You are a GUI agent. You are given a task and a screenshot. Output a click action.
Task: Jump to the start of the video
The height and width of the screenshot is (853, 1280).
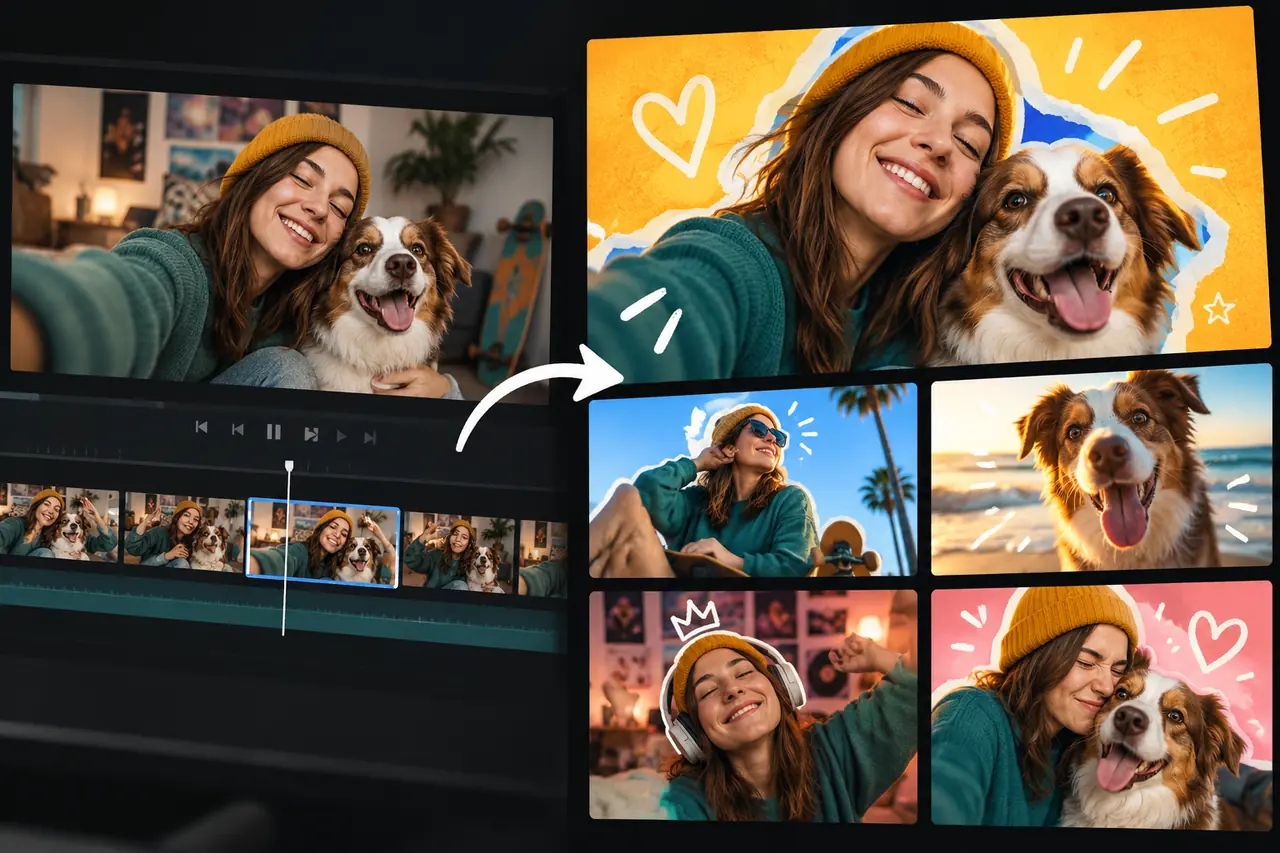[201, 428]
